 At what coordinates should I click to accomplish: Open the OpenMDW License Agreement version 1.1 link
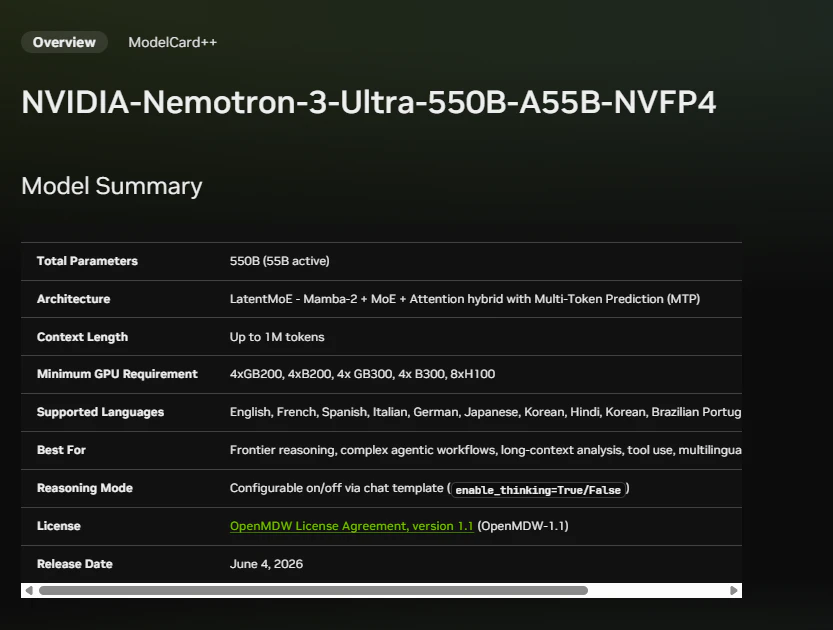pos(351,526)
